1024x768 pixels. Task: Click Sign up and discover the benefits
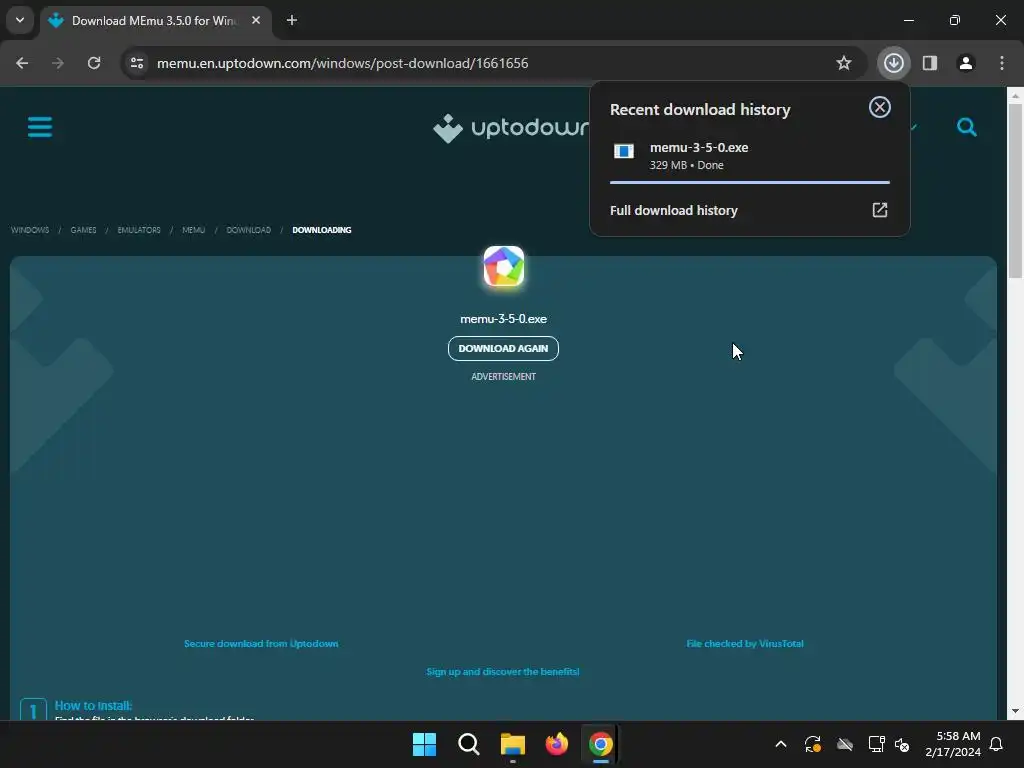point(503,671)
